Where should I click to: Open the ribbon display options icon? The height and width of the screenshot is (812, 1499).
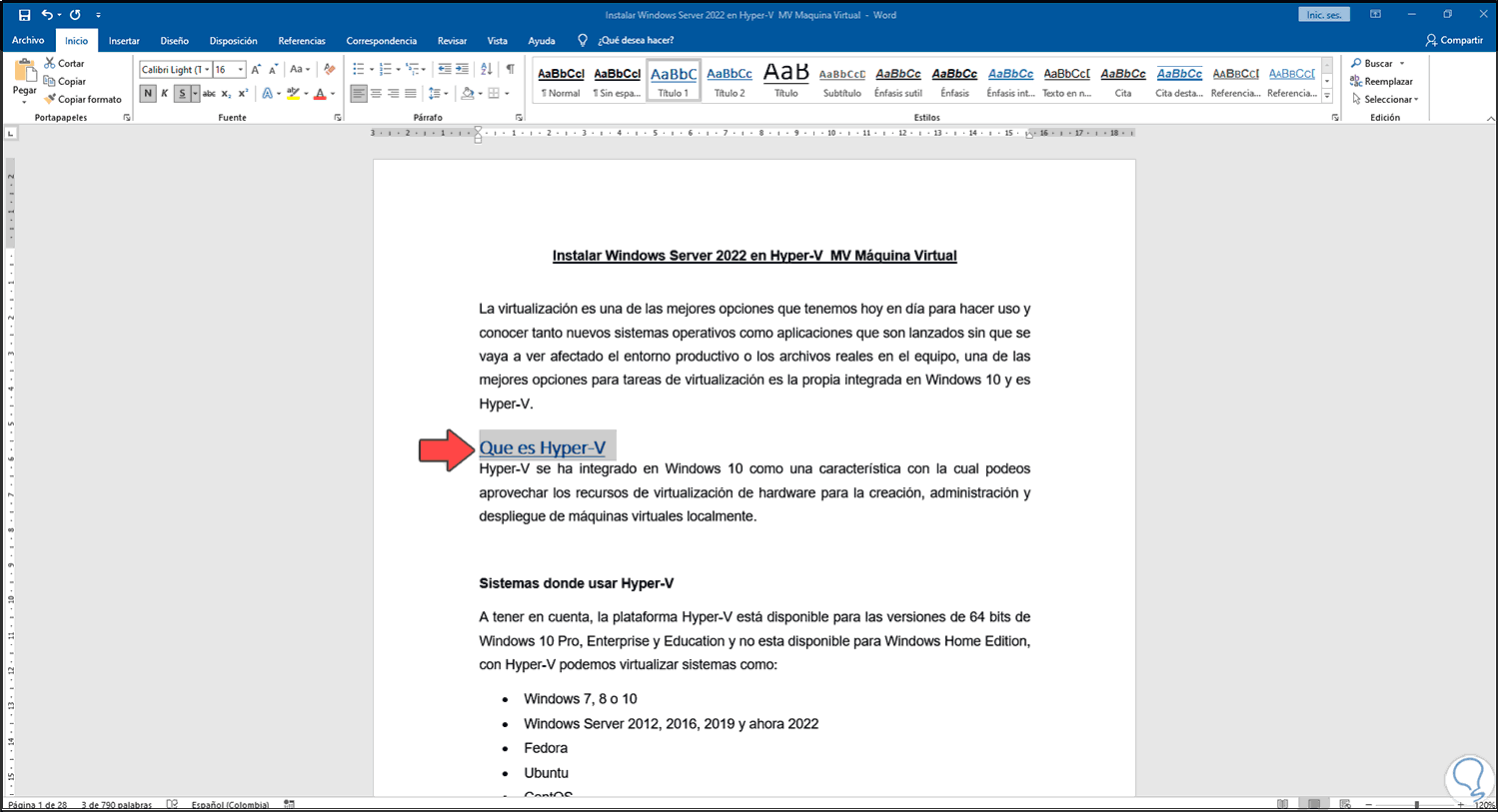(1375, 15)
